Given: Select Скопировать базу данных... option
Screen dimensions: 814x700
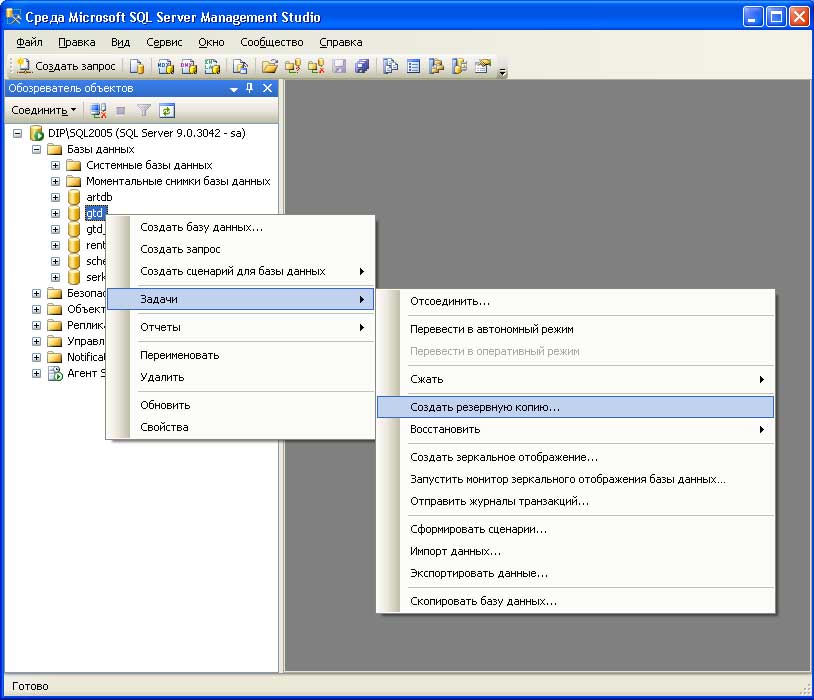Looking at the screenshot, I should pos(483,601).
